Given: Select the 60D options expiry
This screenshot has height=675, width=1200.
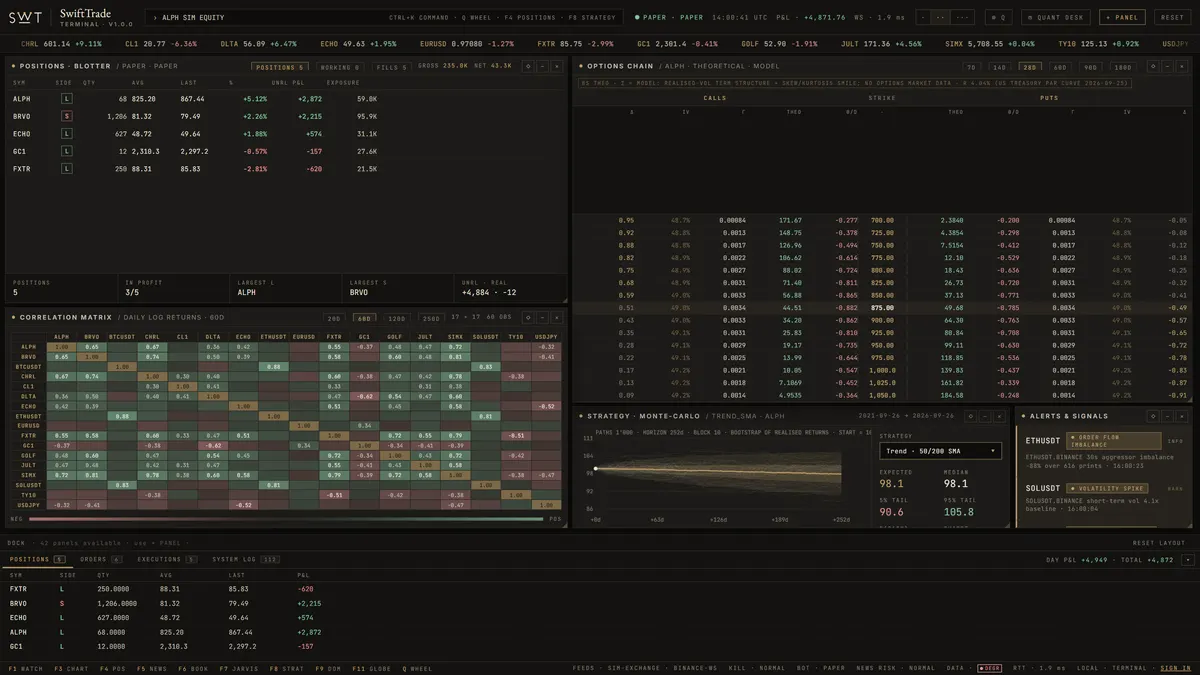Looking at the screenshot, I should click(x=1061, y=66).
